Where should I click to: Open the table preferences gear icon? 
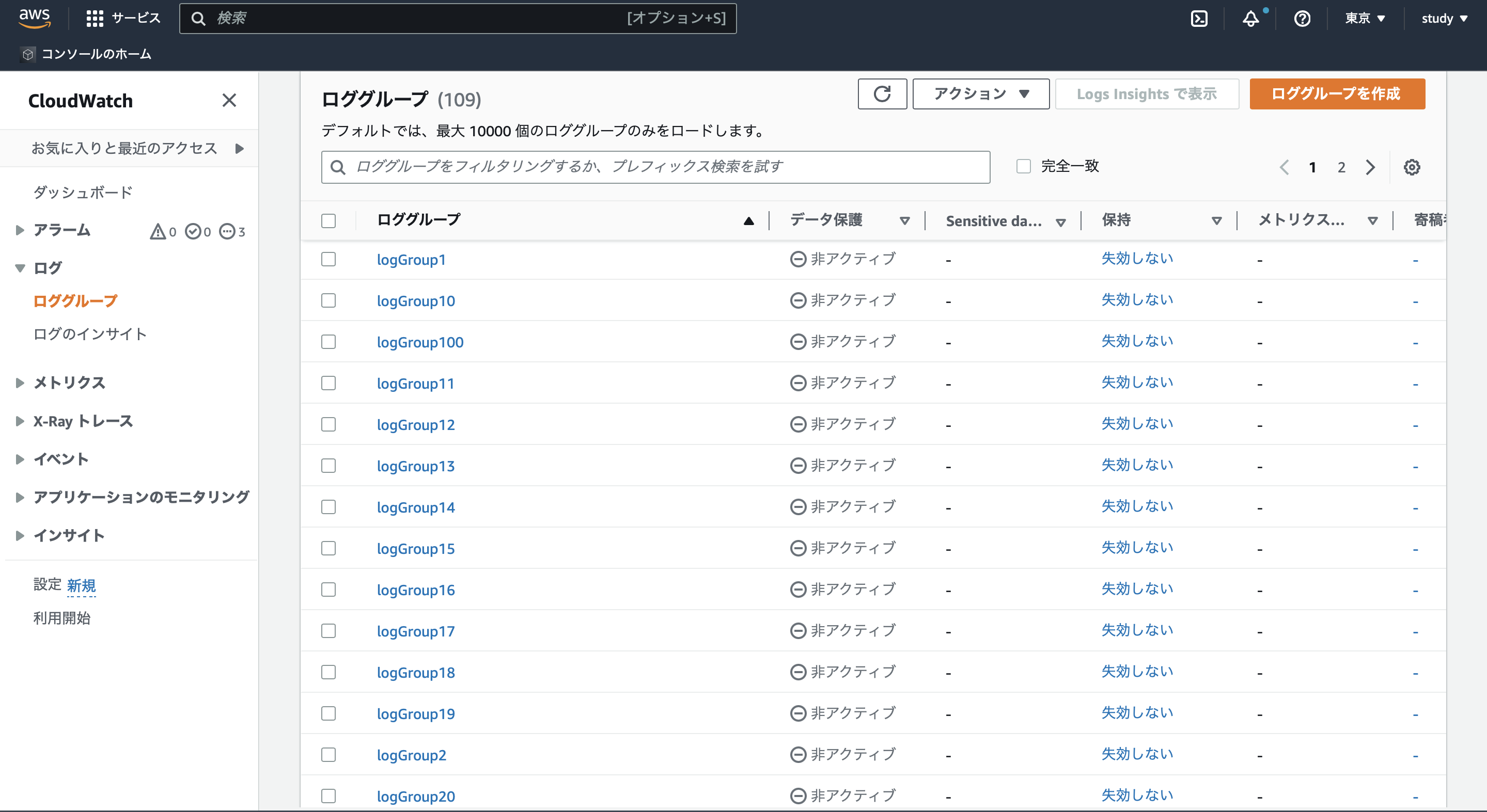coord(1412,167)
